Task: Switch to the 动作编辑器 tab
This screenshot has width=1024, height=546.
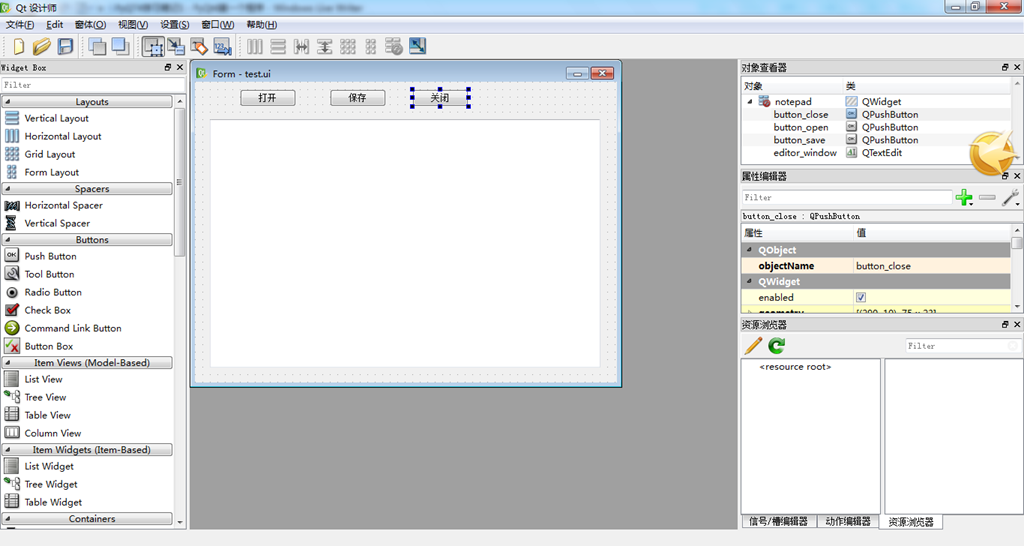Action: tap(848, 521)
